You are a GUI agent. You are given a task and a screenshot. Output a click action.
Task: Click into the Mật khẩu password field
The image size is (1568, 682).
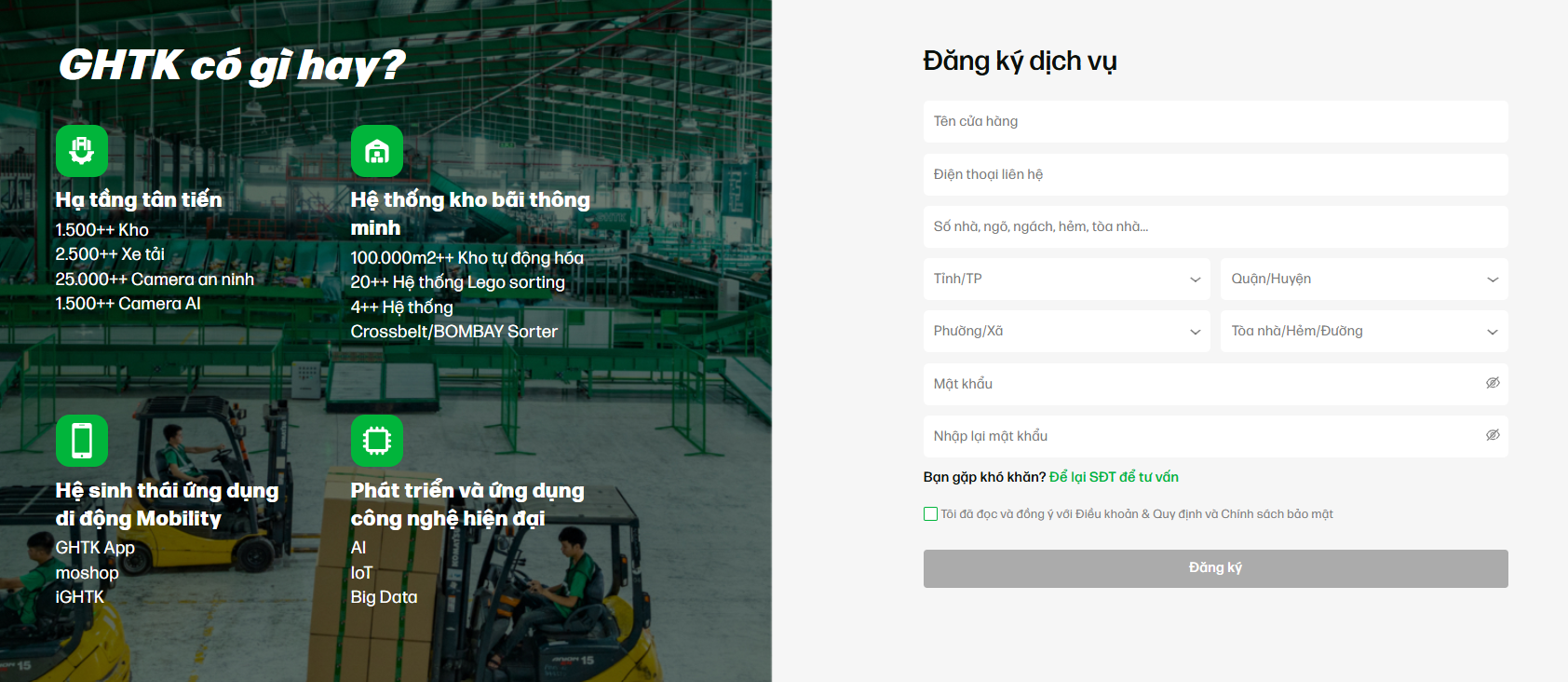1201,384
